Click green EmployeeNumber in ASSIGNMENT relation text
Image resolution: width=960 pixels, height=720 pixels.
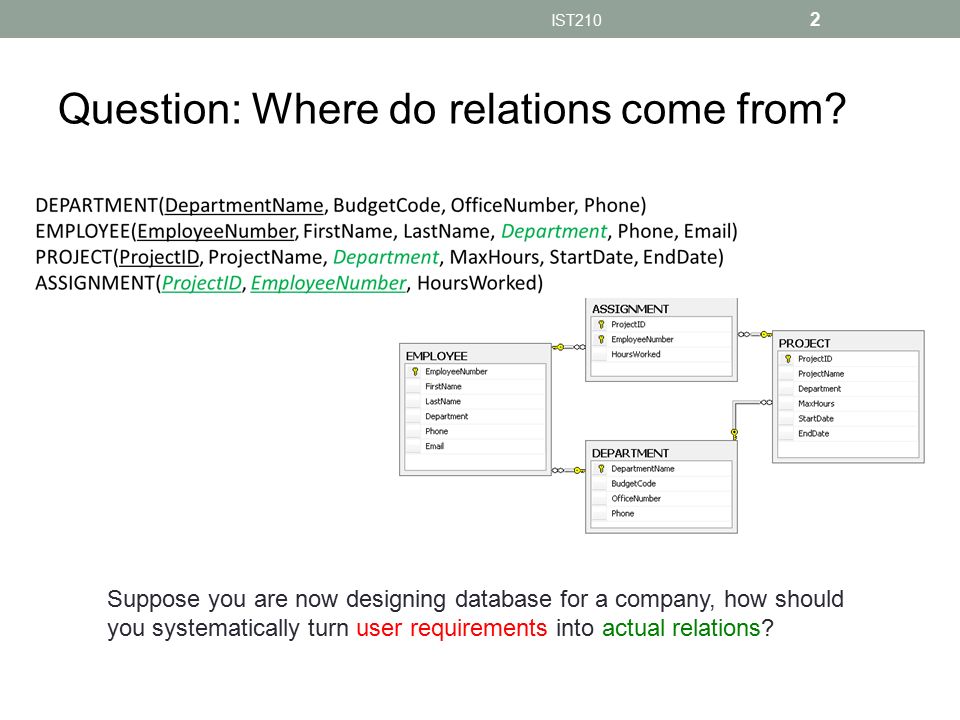[x=329, y=283]
